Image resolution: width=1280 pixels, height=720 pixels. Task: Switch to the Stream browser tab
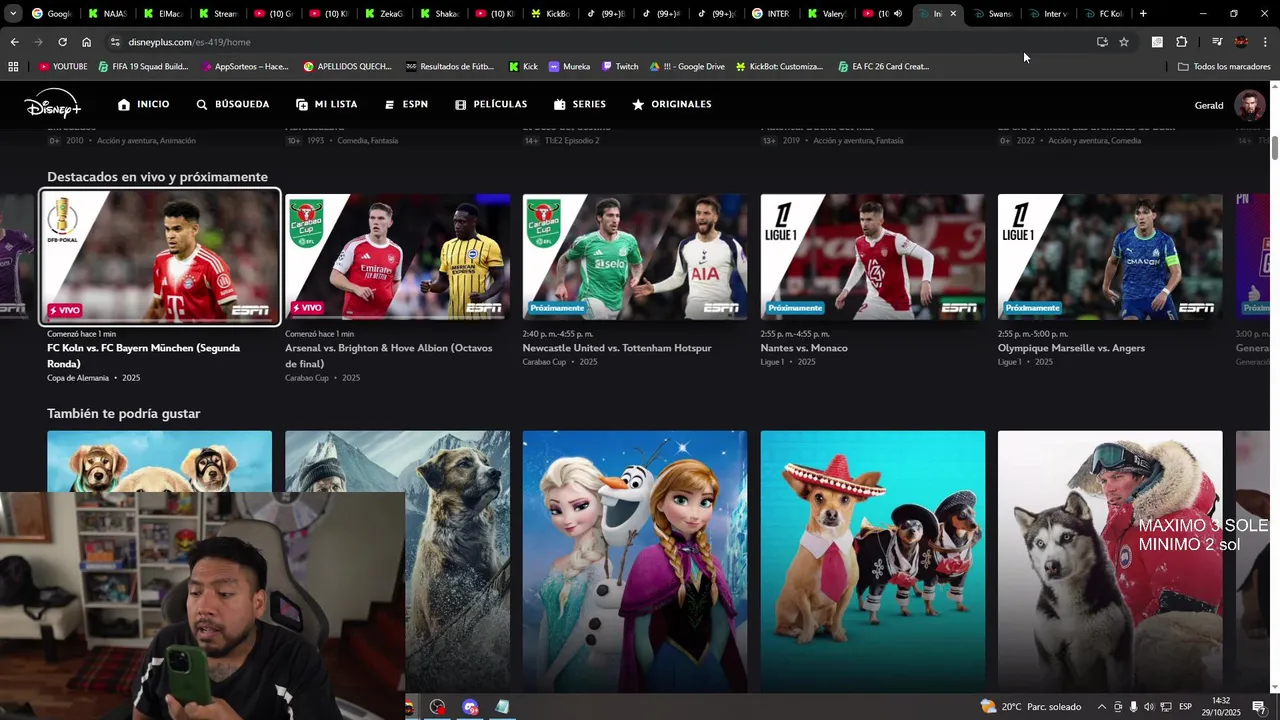pos(217,14)
